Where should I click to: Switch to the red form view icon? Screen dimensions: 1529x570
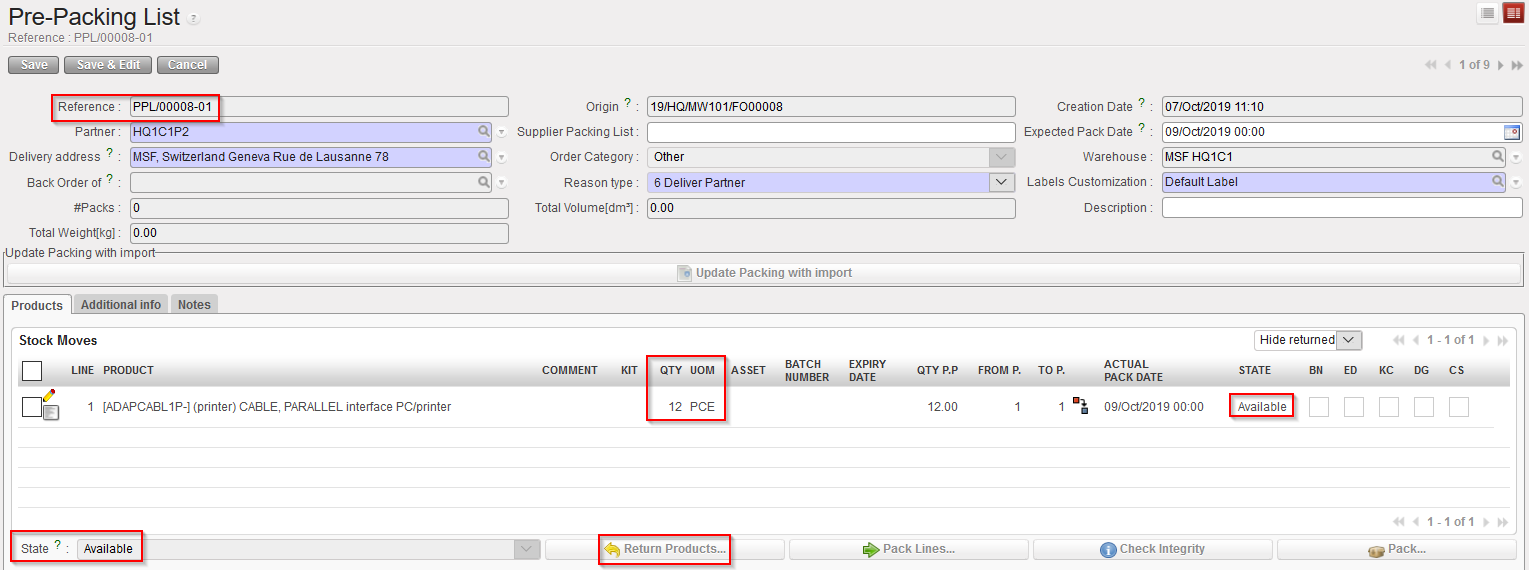pos(1512,13)
